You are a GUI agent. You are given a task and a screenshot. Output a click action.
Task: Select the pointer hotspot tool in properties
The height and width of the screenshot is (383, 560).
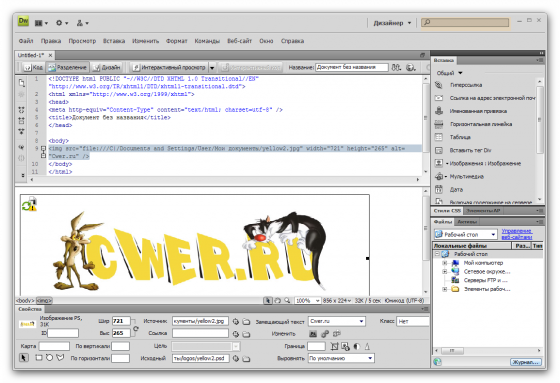(x=24, y=357)
